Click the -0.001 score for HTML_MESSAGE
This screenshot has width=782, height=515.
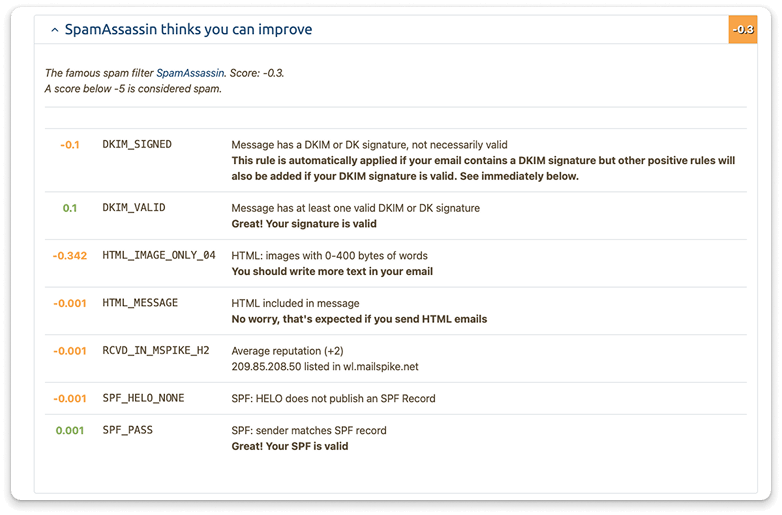70,303
